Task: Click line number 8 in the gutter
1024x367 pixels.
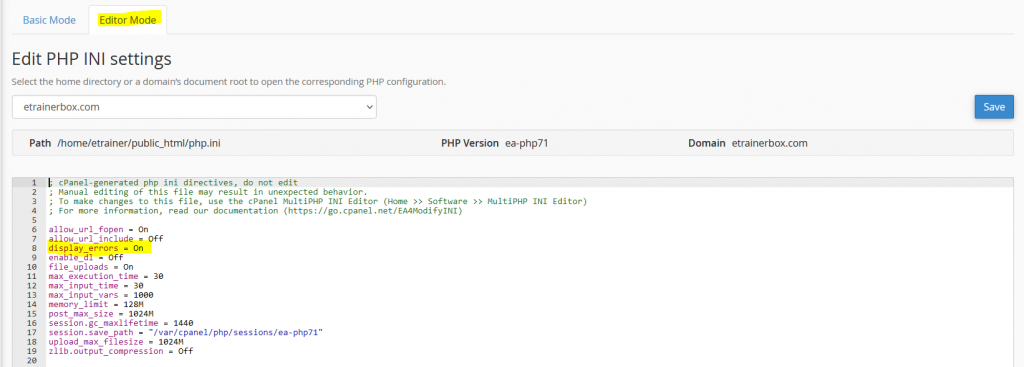Action: click(x=34, y=248)
